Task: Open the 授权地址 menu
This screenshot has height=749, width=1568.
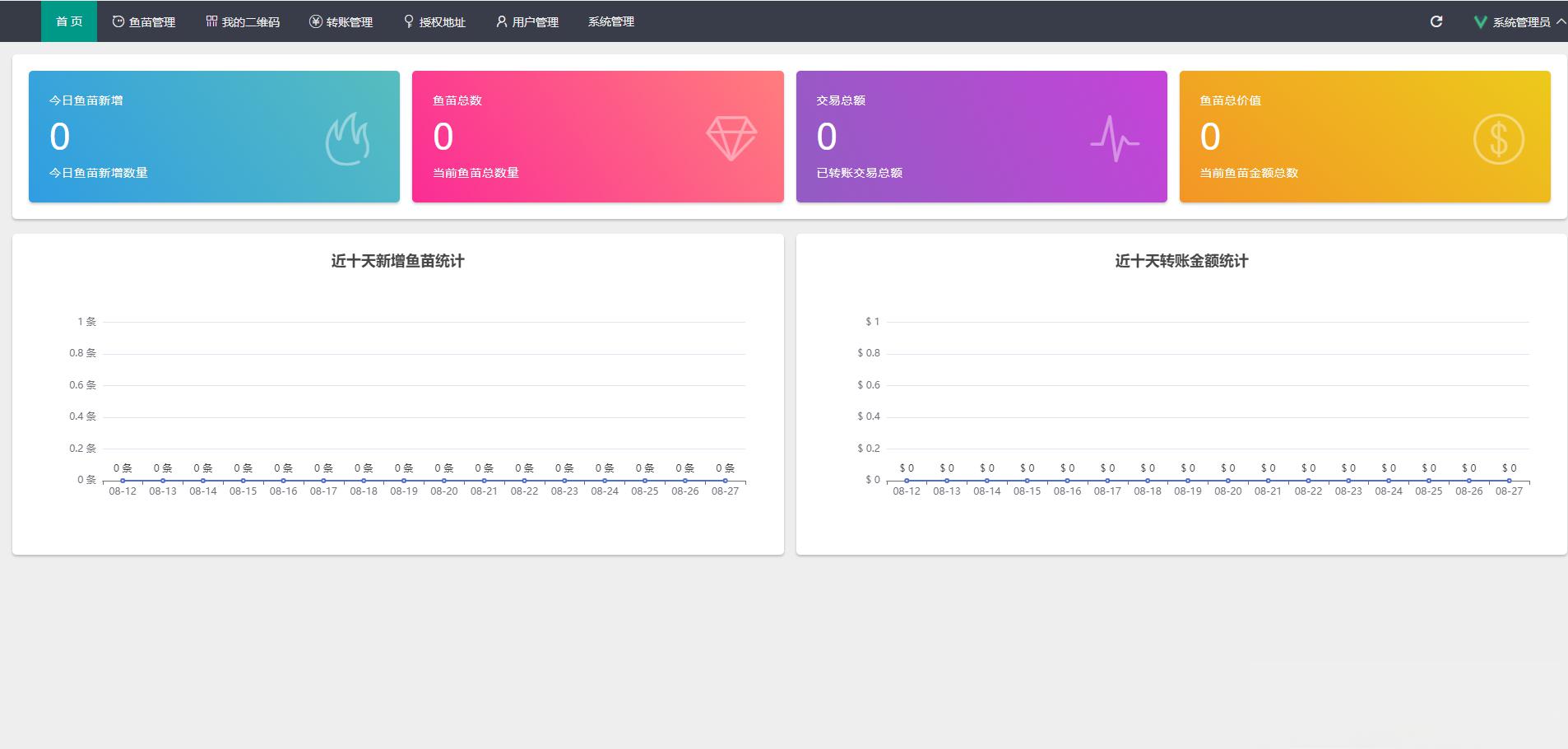Action: (434, 21)
